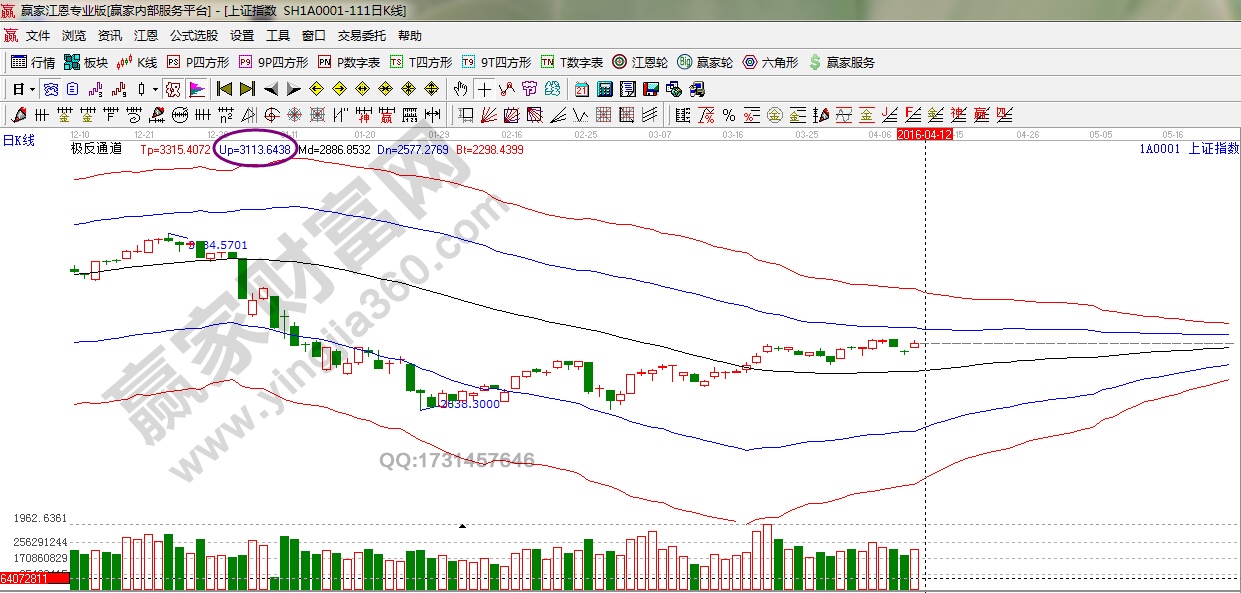
Task: Expand the 日 period dropdown arrow
Action: click(31, 89)
